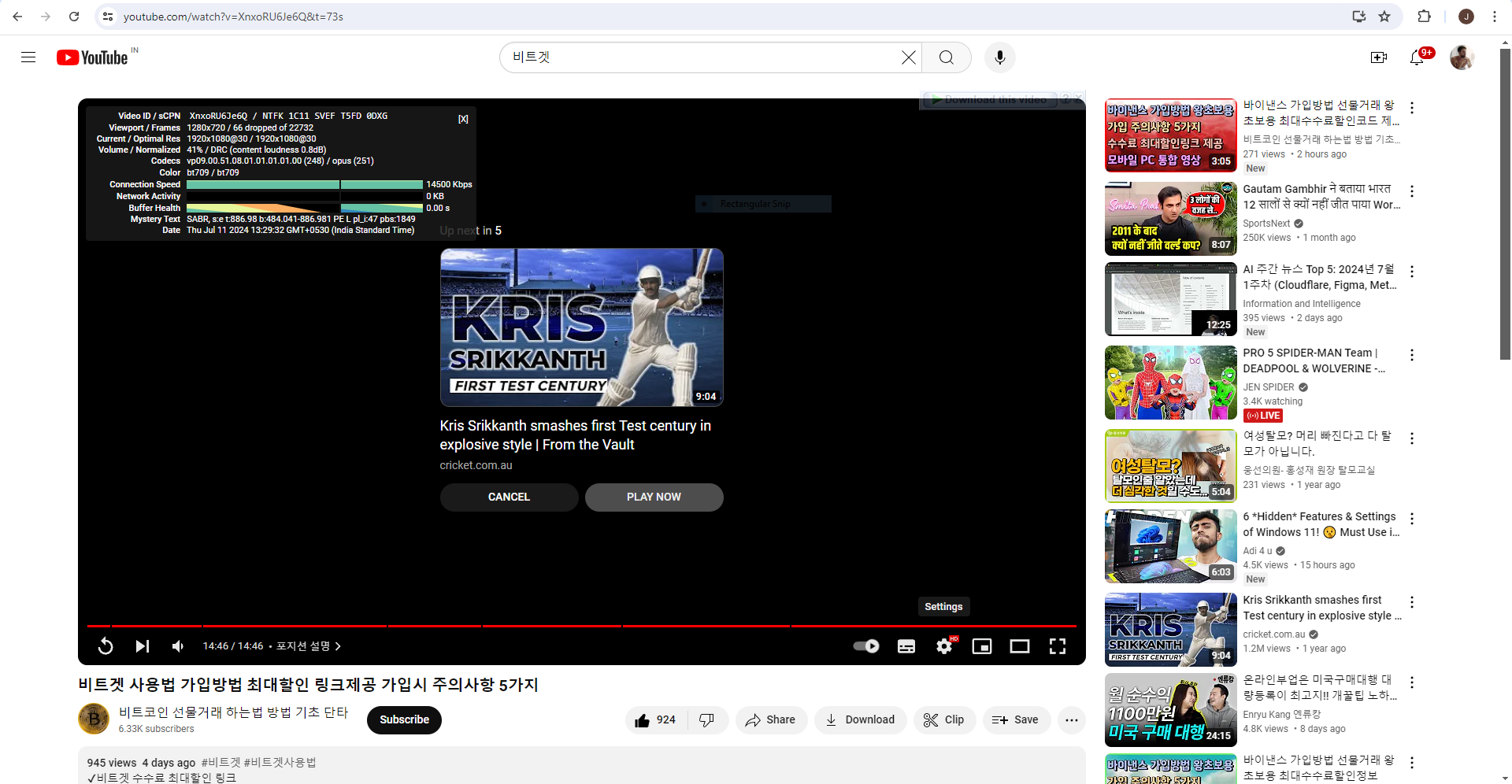The width and height of the screenshot is (1512, 784).
Task: Open the PRO 5 SPIDER-MAN live thumbnail
Action: [1170, 383]
